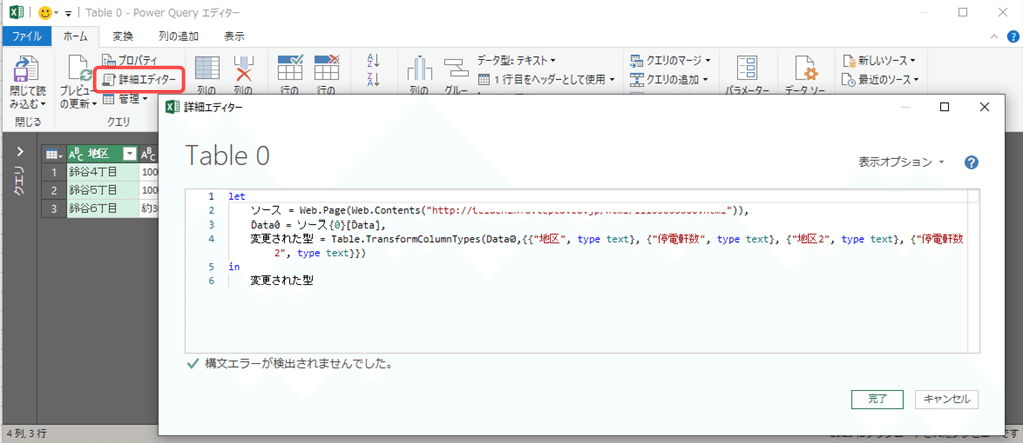Select row number 1 header
Image resolution: width=1023 pixels, height=443 pixels.
53,172
